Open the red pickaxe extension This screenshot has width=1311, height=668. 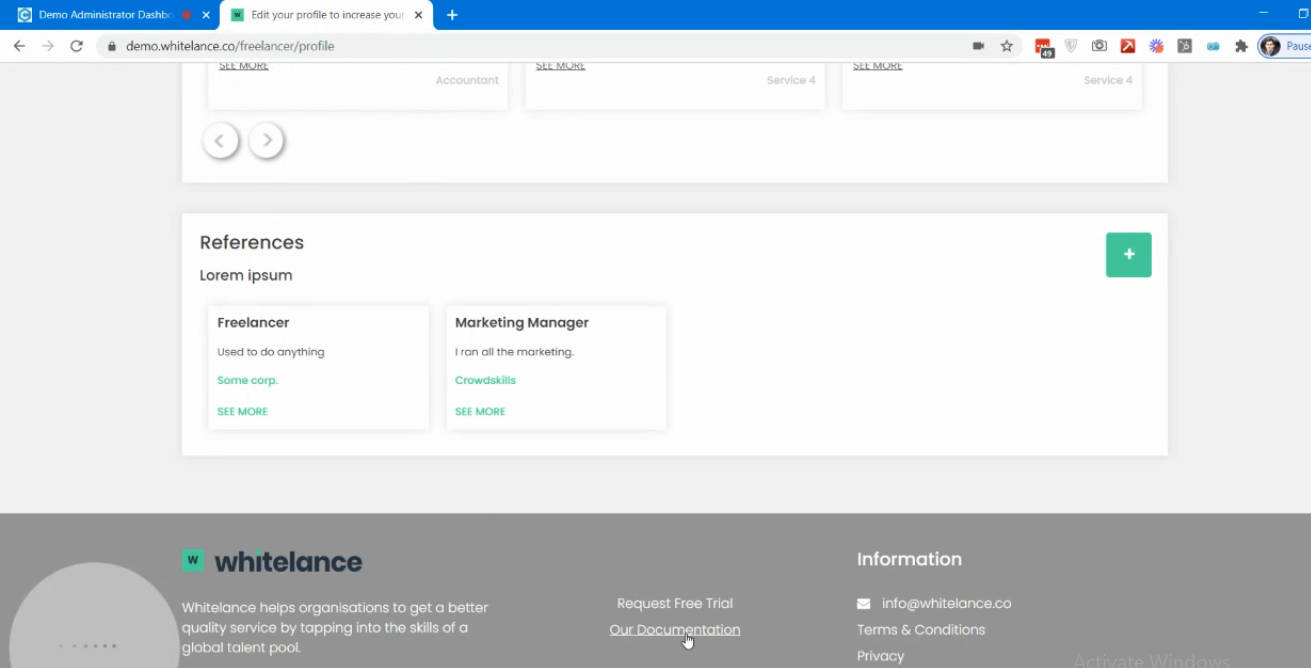tap(1128, 46)
